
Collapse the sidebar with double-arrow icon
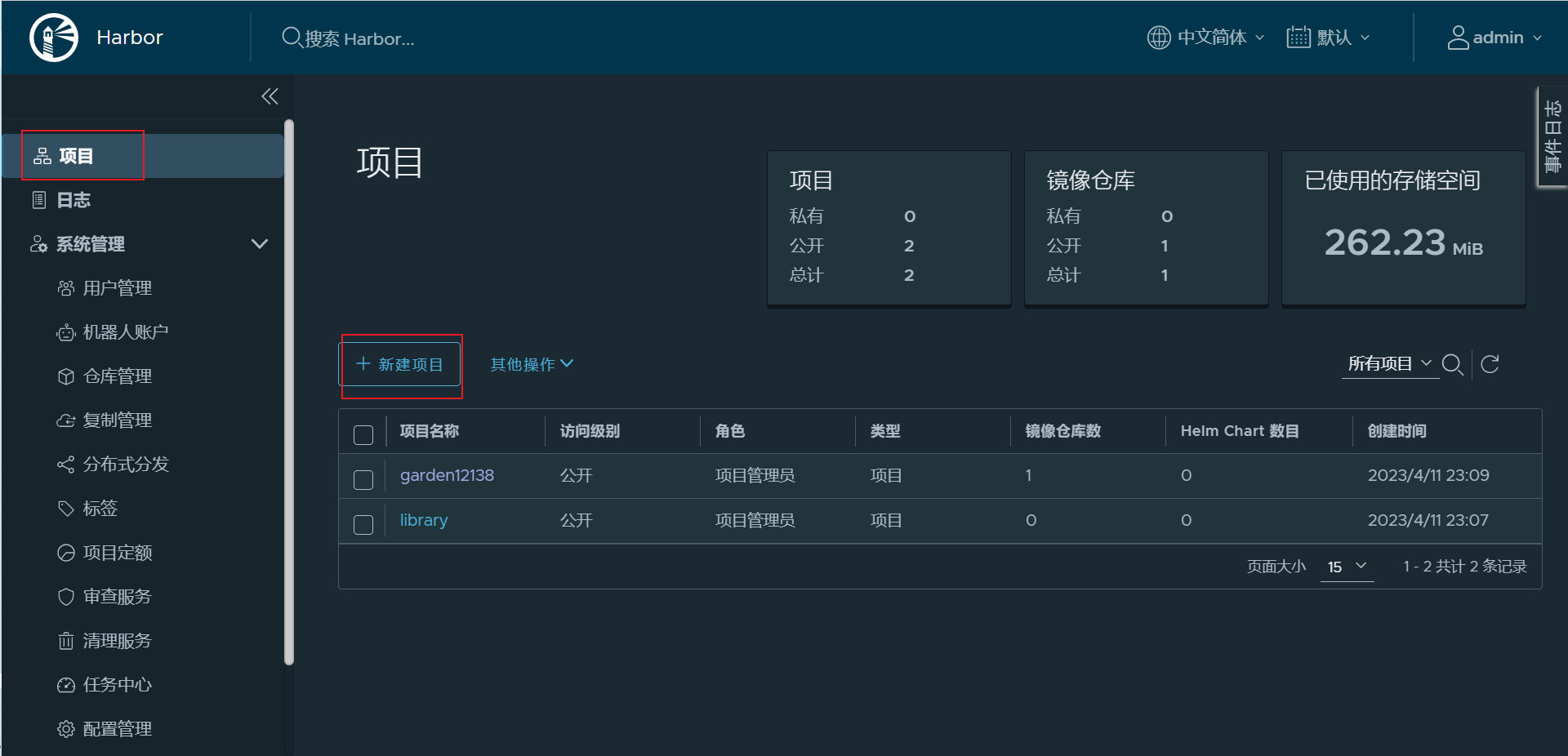coord(269,96)
